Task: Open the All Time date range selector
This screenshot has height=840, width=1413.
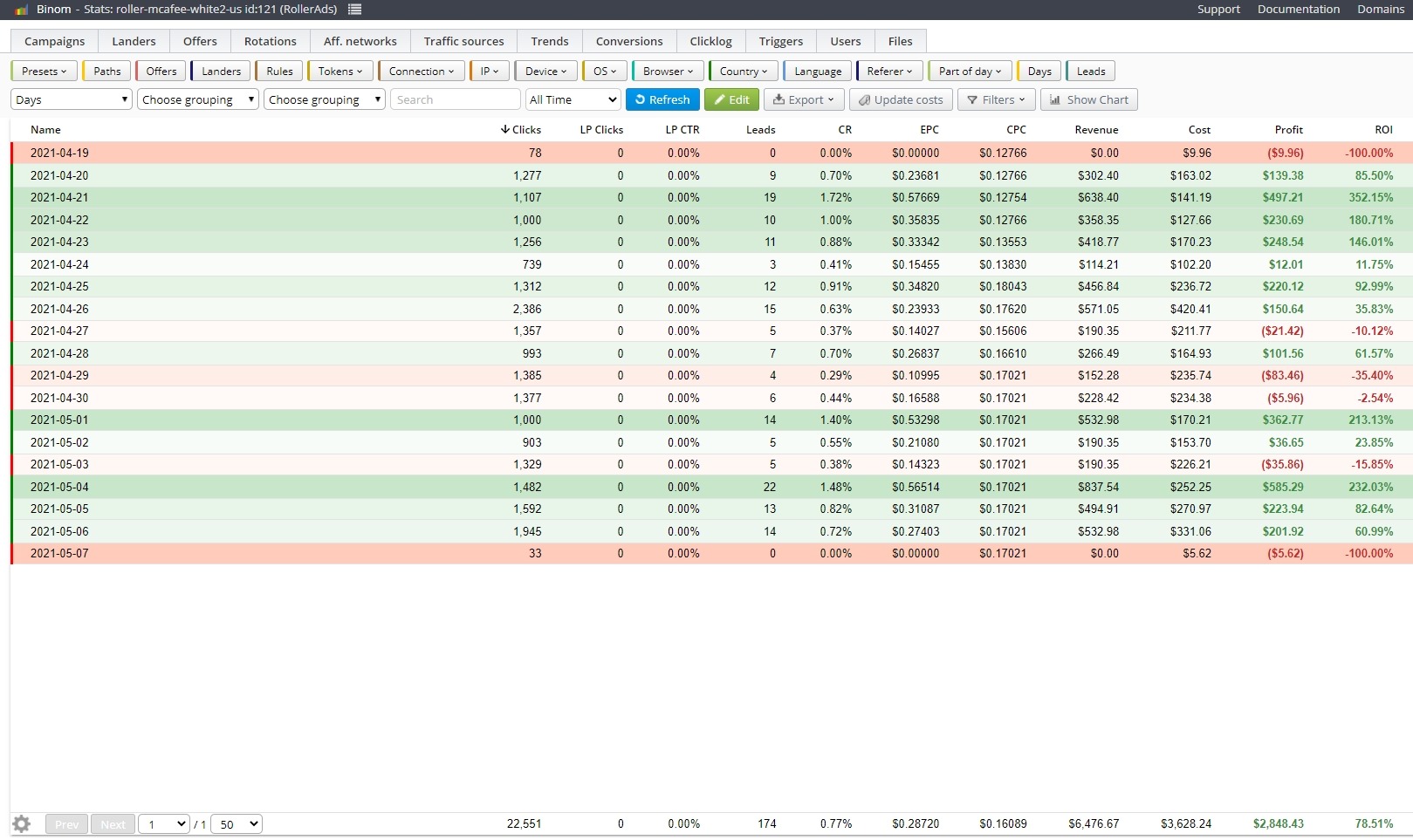Action: coord(573,99)
